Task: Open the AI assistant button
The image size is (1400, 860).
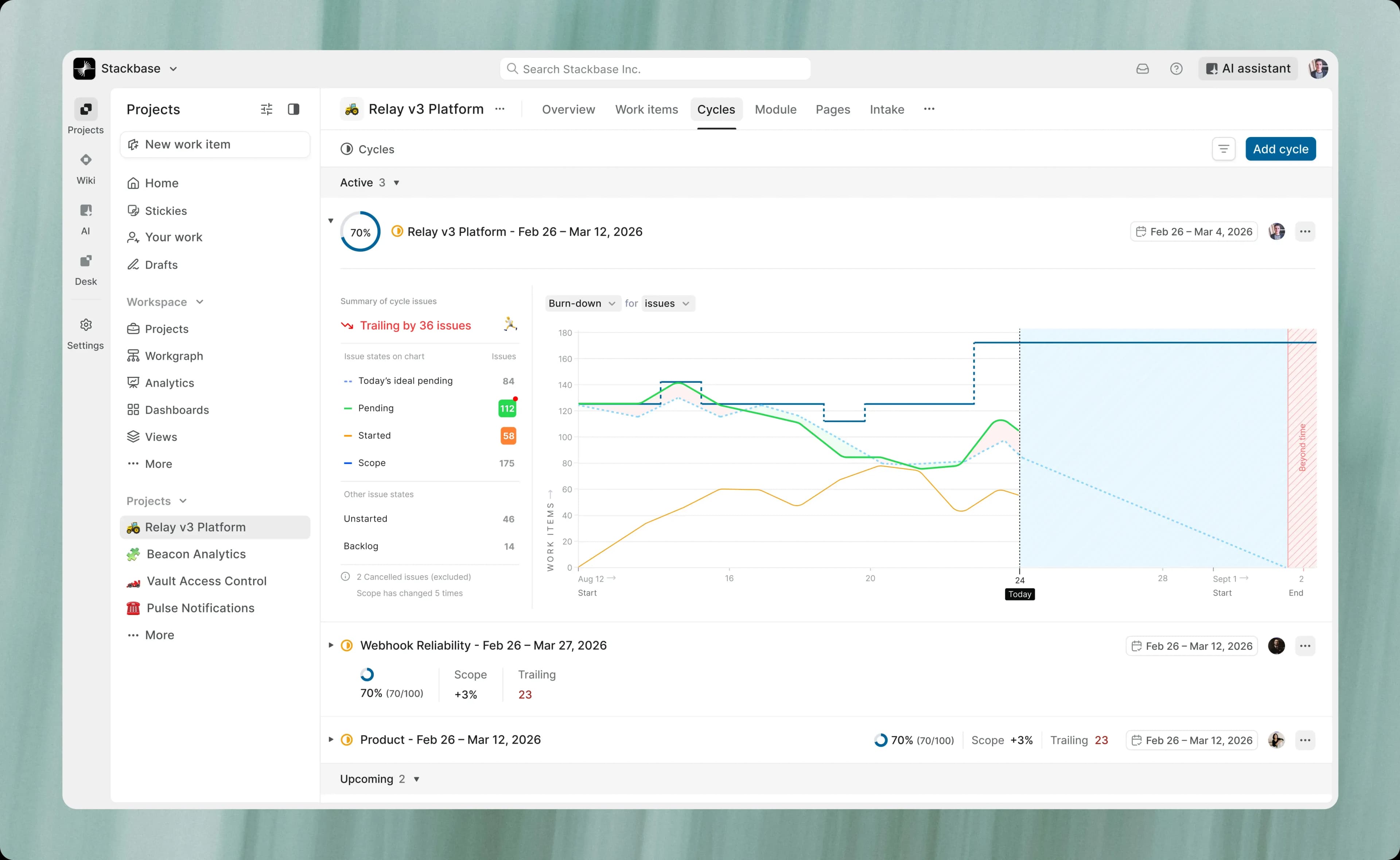Action: tap(1248, 69)
